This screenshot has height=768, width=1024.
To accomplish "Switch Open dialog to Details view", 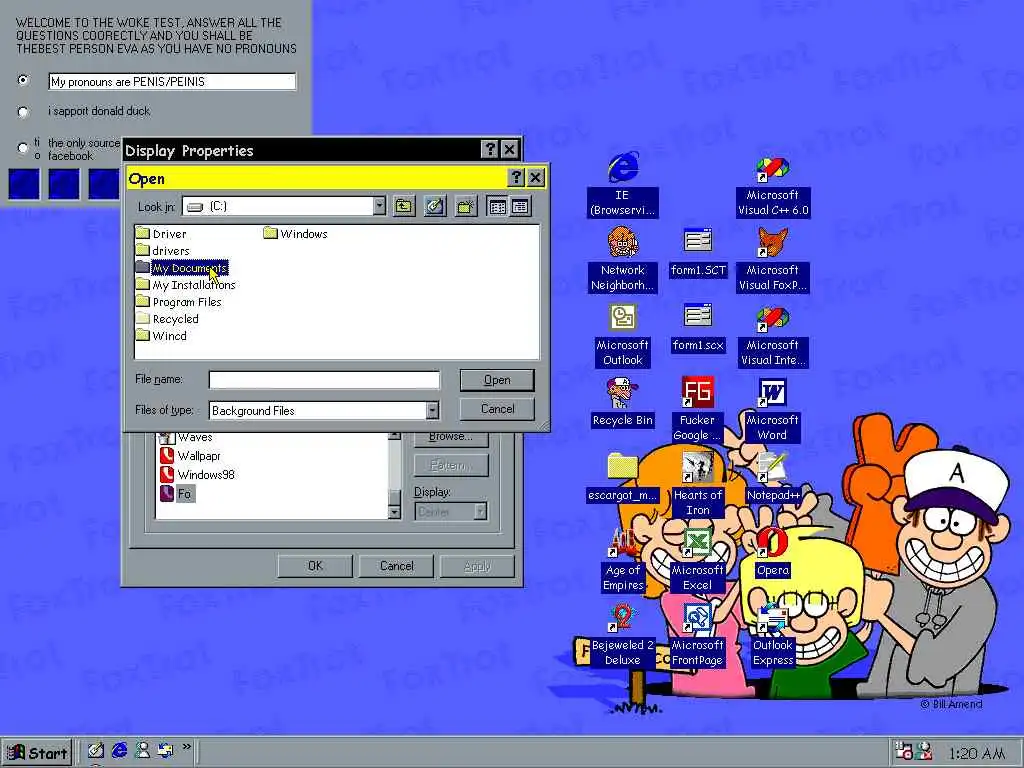I will click(x=520, y=207).
